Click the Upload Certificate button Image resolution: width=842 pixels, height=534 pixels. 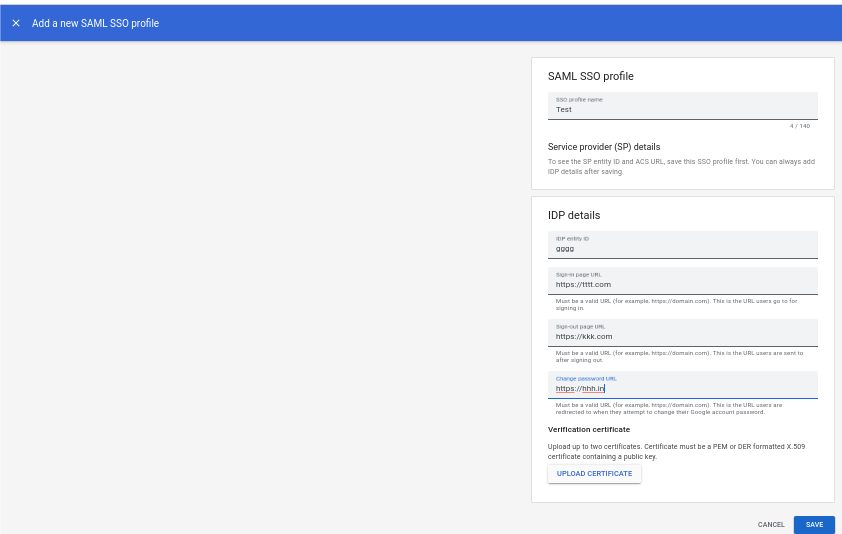click(x=594, y=474)
